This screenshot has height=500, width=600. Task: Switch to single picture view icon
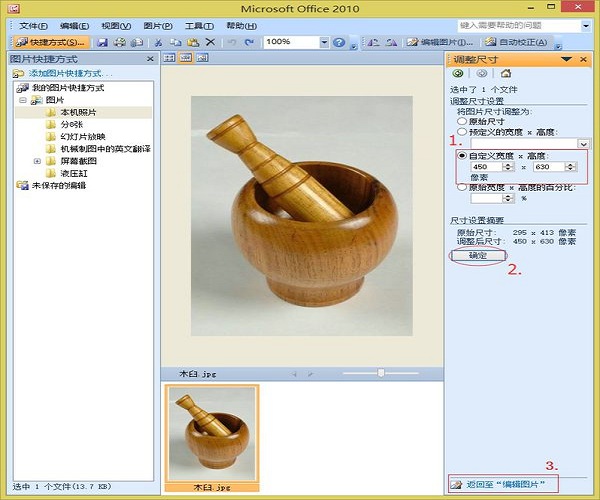200,59
